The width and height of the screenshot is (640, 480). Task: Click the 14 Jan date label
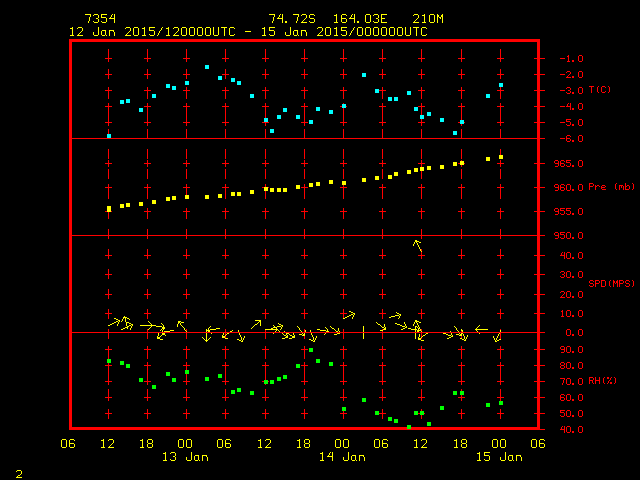coord(342,457)
